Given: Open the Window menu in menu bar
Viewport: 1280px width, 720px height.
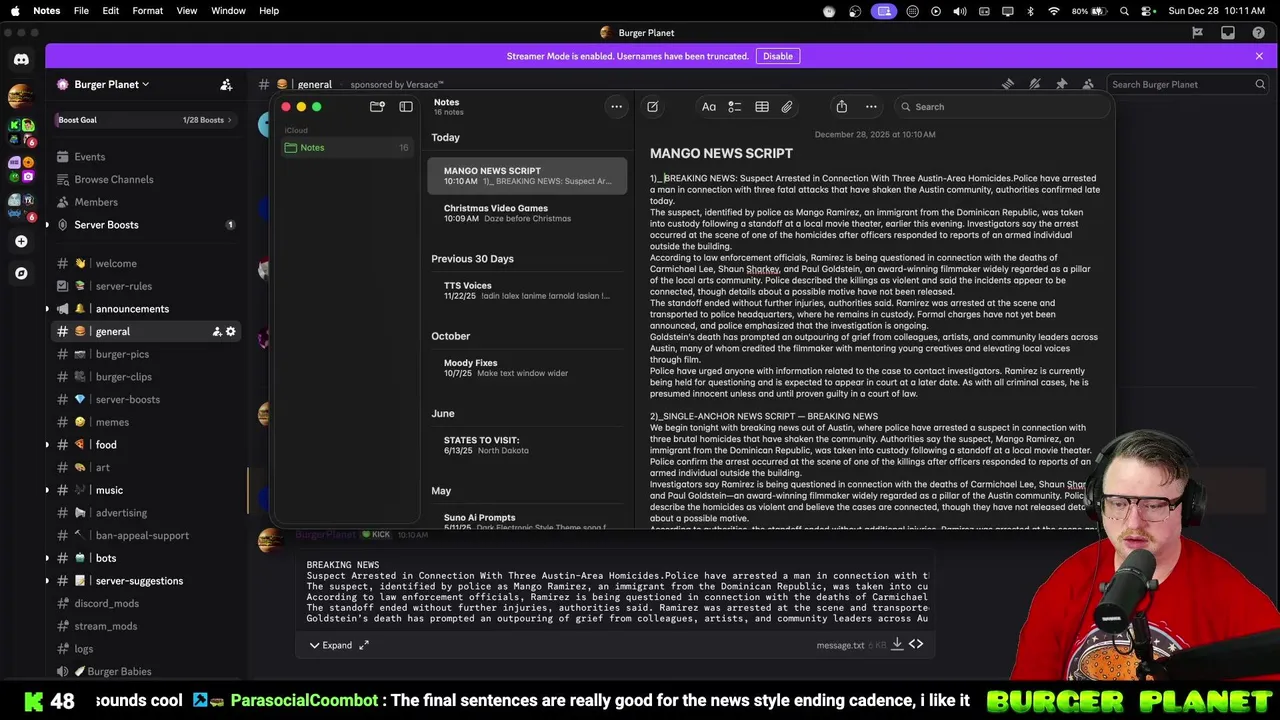Looking at the screenshot, I should (228, 11).
